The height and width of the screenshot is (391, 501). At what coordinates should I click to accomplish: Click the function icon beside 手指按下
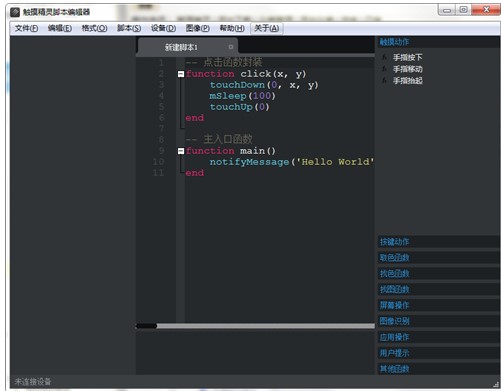pos(384,58)
